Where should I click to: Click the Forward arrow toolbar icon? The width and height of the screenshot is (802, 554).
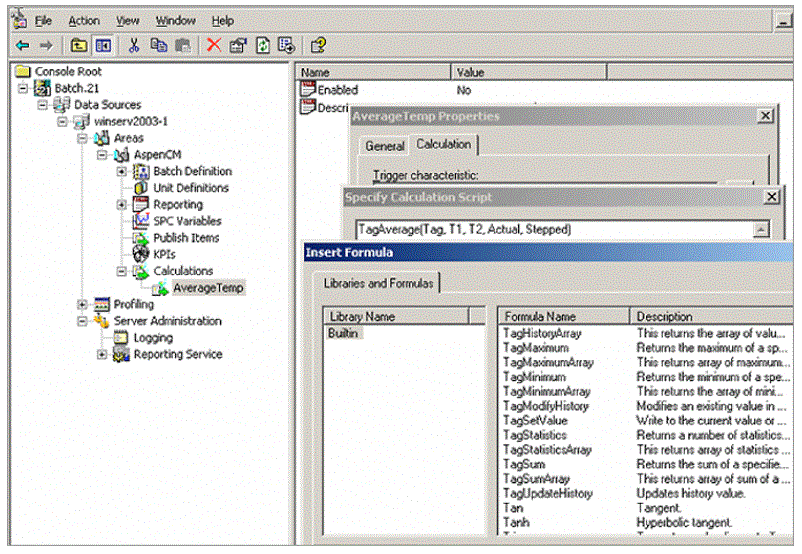[46, 46]
